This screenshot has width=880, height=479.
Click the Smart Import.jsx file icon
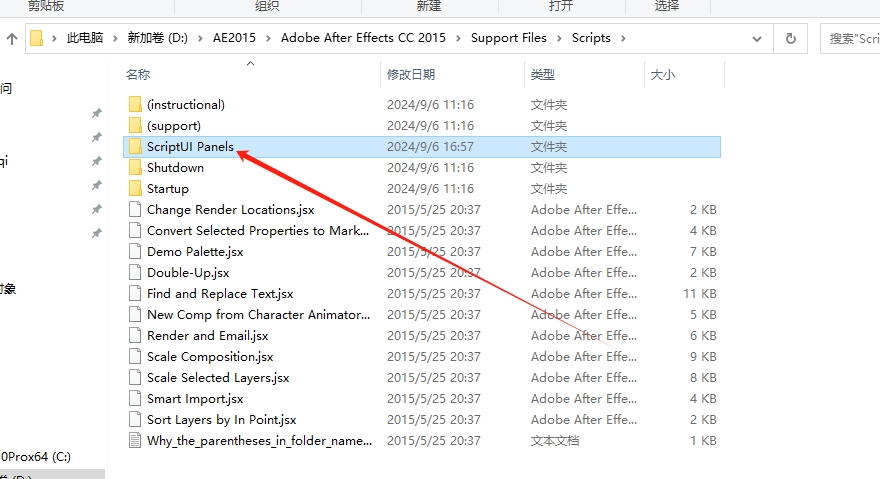136,399
